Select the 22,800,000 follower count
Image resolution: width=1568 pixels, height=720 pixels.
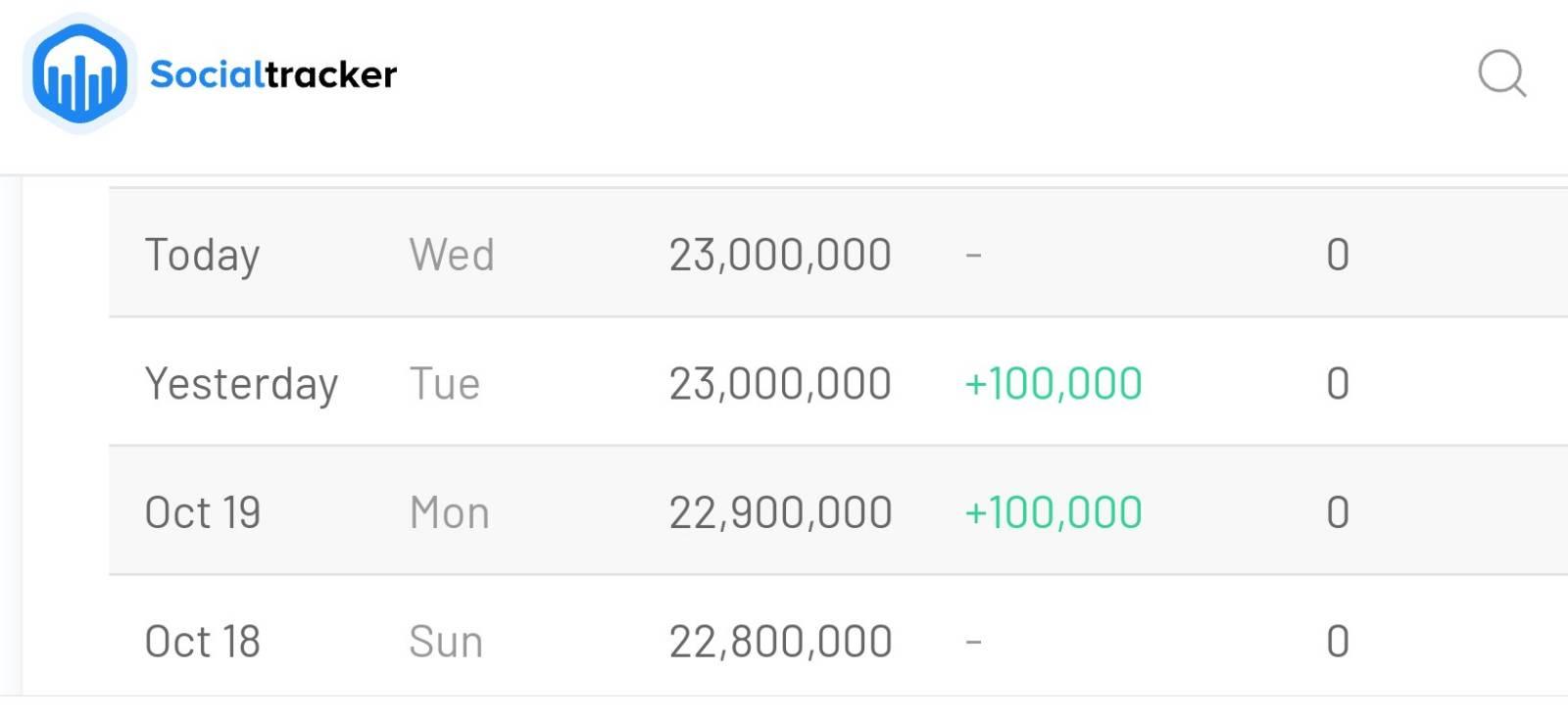click(x=780, y=643)
